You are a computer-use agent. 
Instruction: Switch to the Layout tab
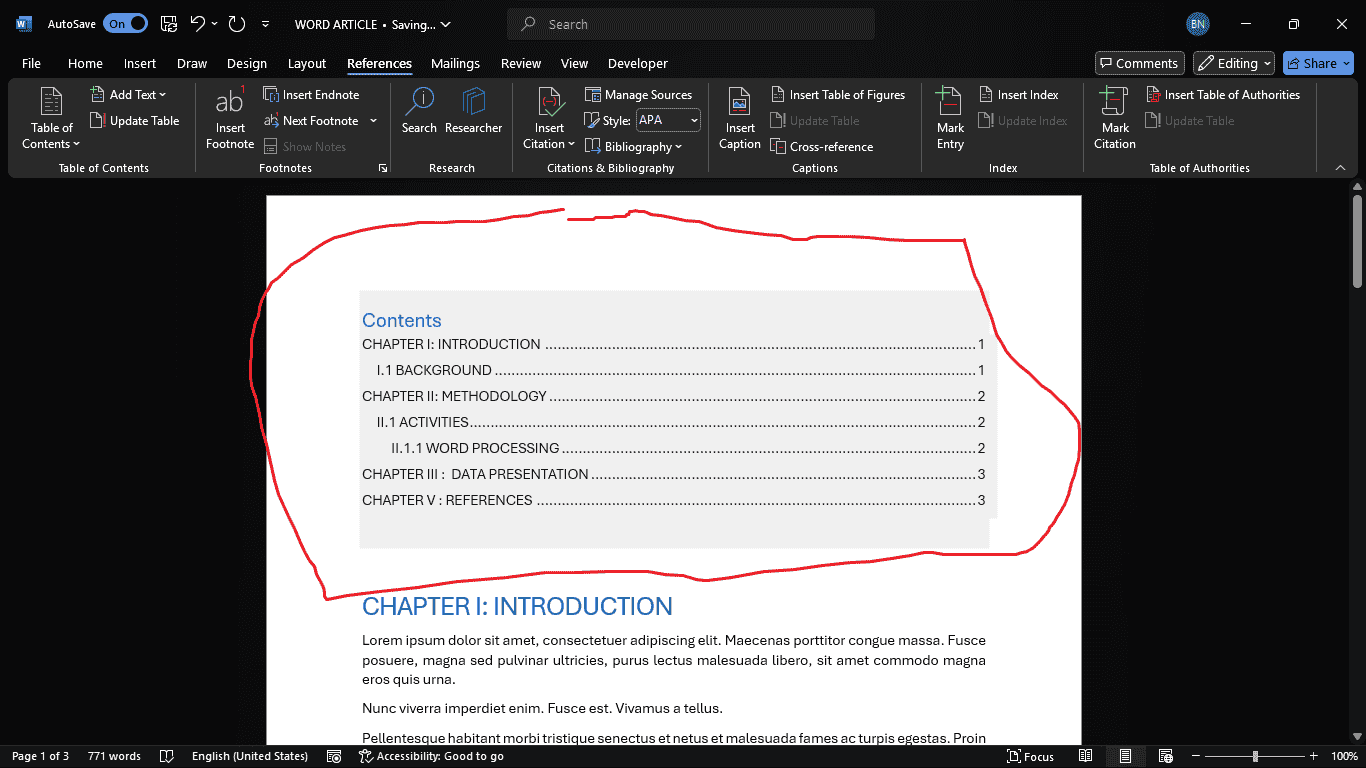click(x=307, y=63)
